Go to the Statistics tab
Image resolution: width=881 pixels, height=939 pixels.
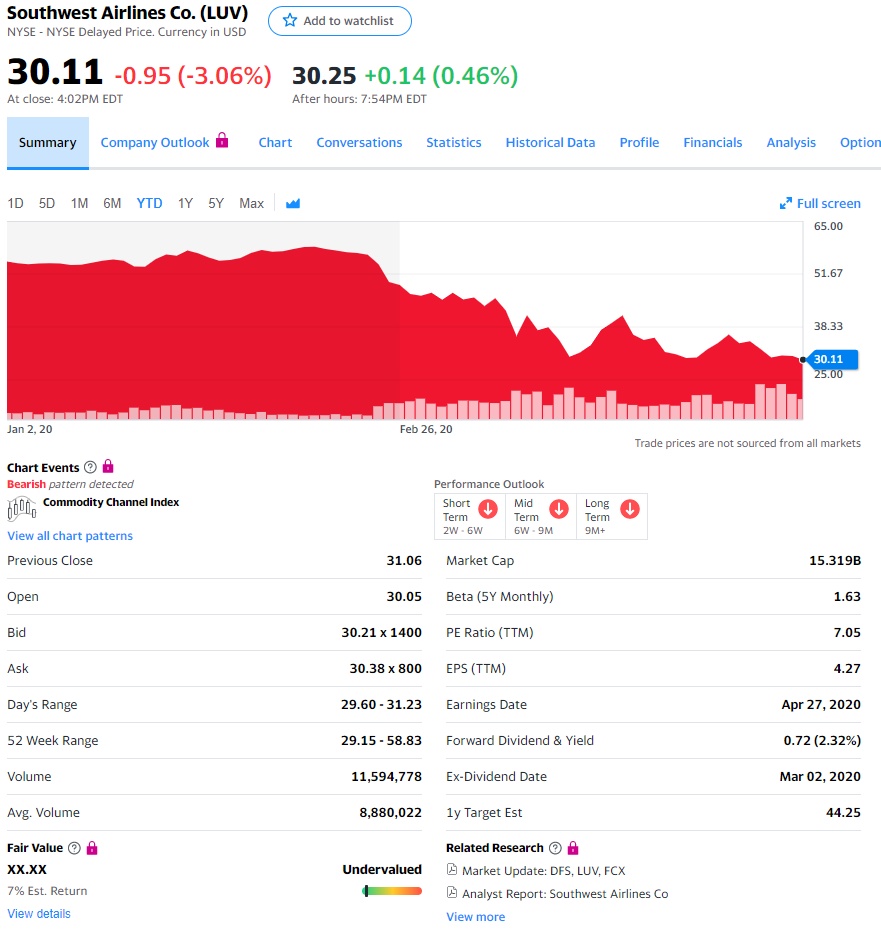[453, 143]
